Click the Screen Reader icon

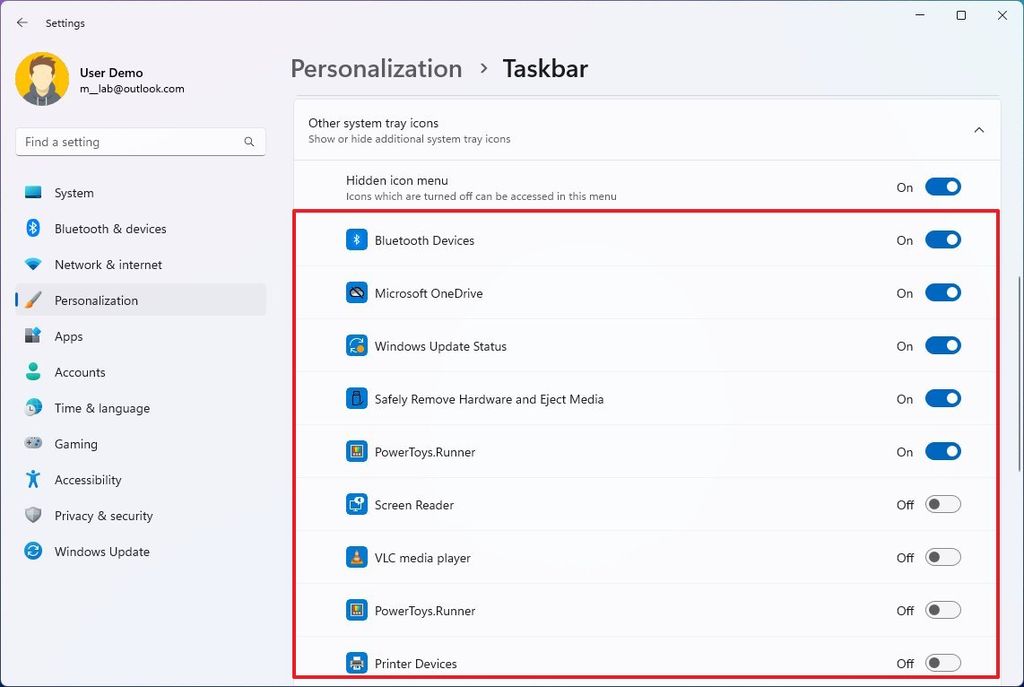[x=357, y=504]
